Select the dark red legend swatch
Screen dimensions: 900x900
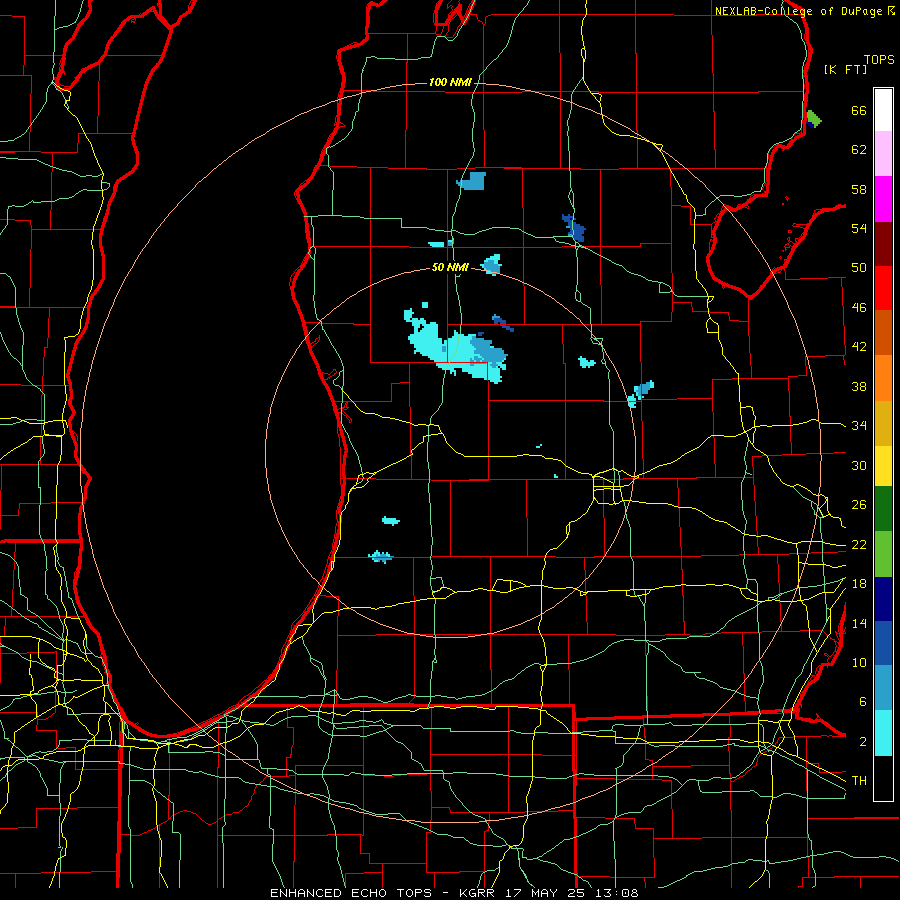click(x=883, y=244)
